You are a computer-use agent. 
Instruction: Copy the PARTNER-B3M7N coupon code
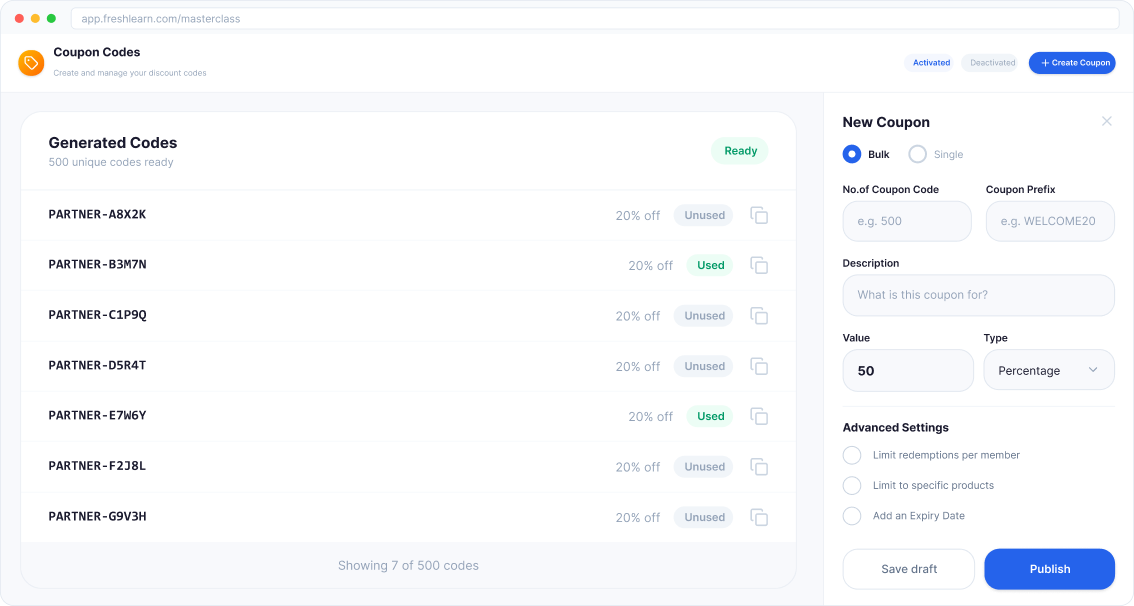click(x=759, y=265)
